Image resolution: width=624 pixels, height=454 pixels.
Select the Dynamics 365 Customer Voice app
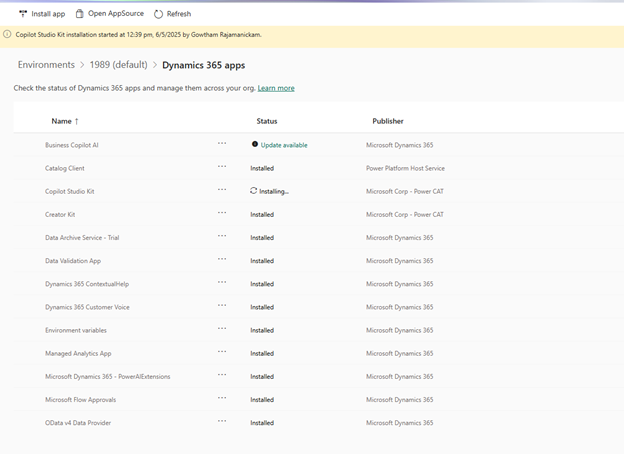[87, 307]
